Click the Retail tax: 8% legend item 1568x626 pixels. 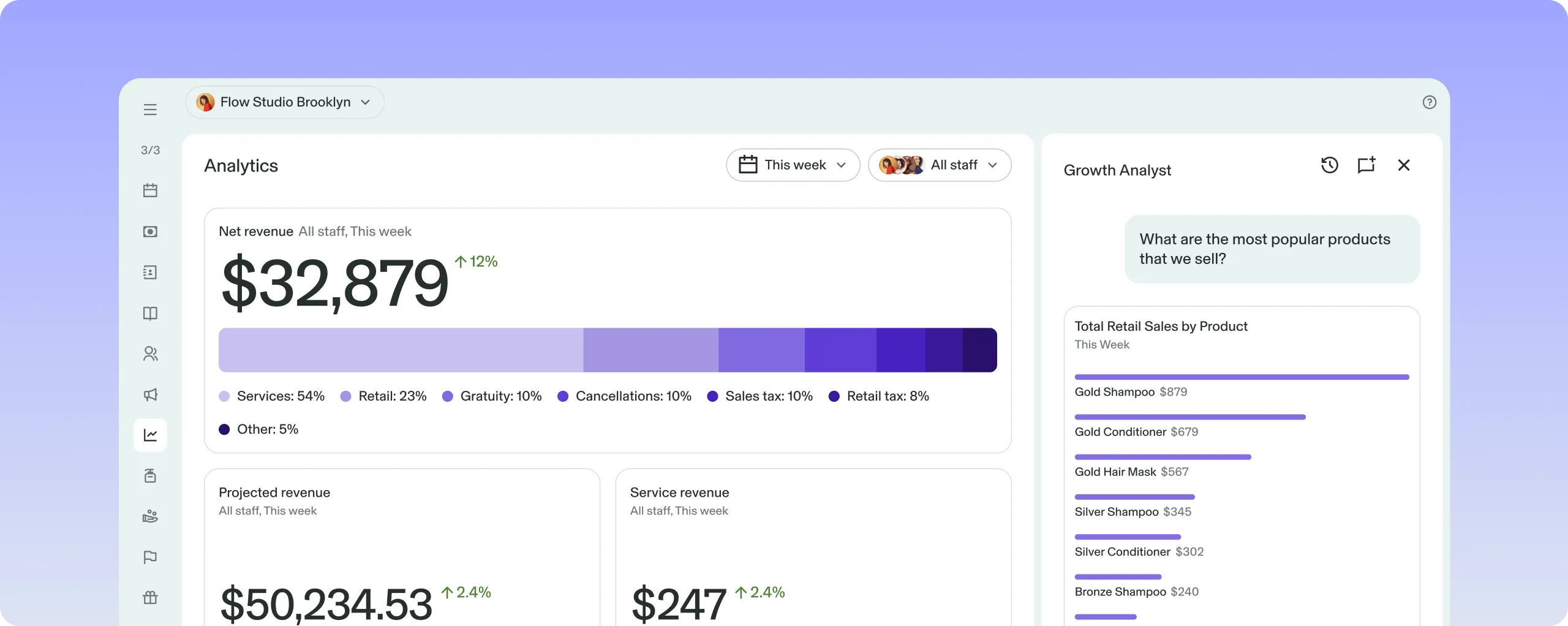point(878,396)
